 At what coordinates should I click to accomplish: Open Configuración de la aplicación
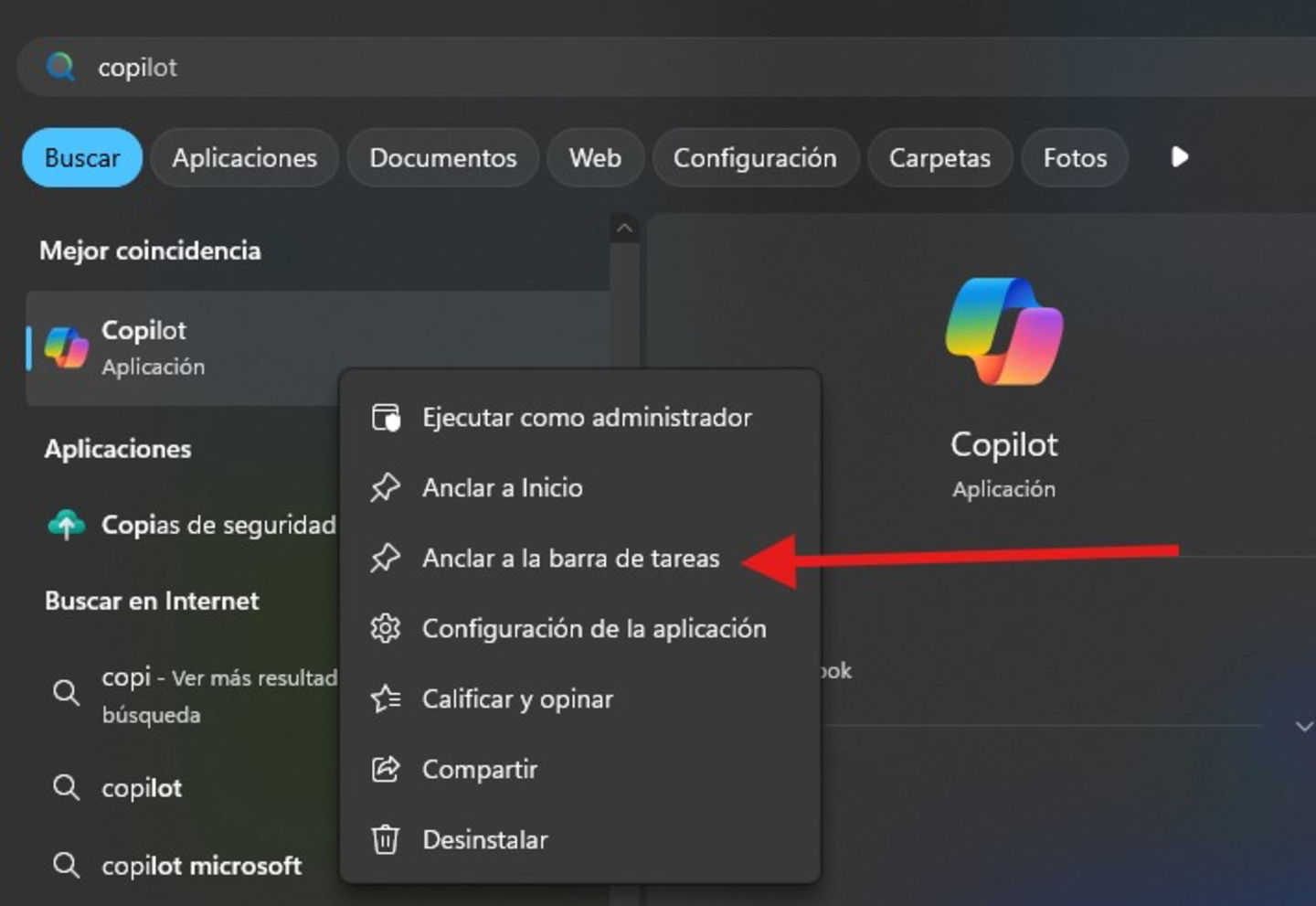click(x=579, y=629)
